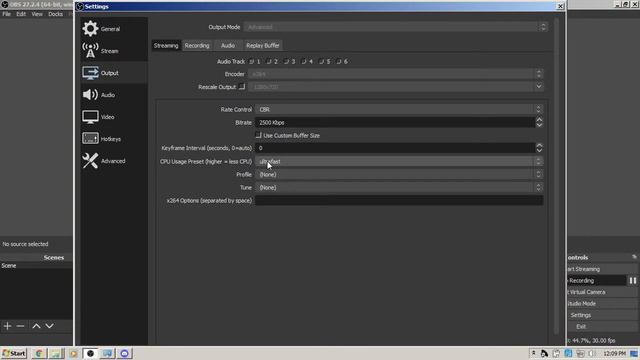
Task: Open Controls dock popout icon
Action: click(634, 257)
